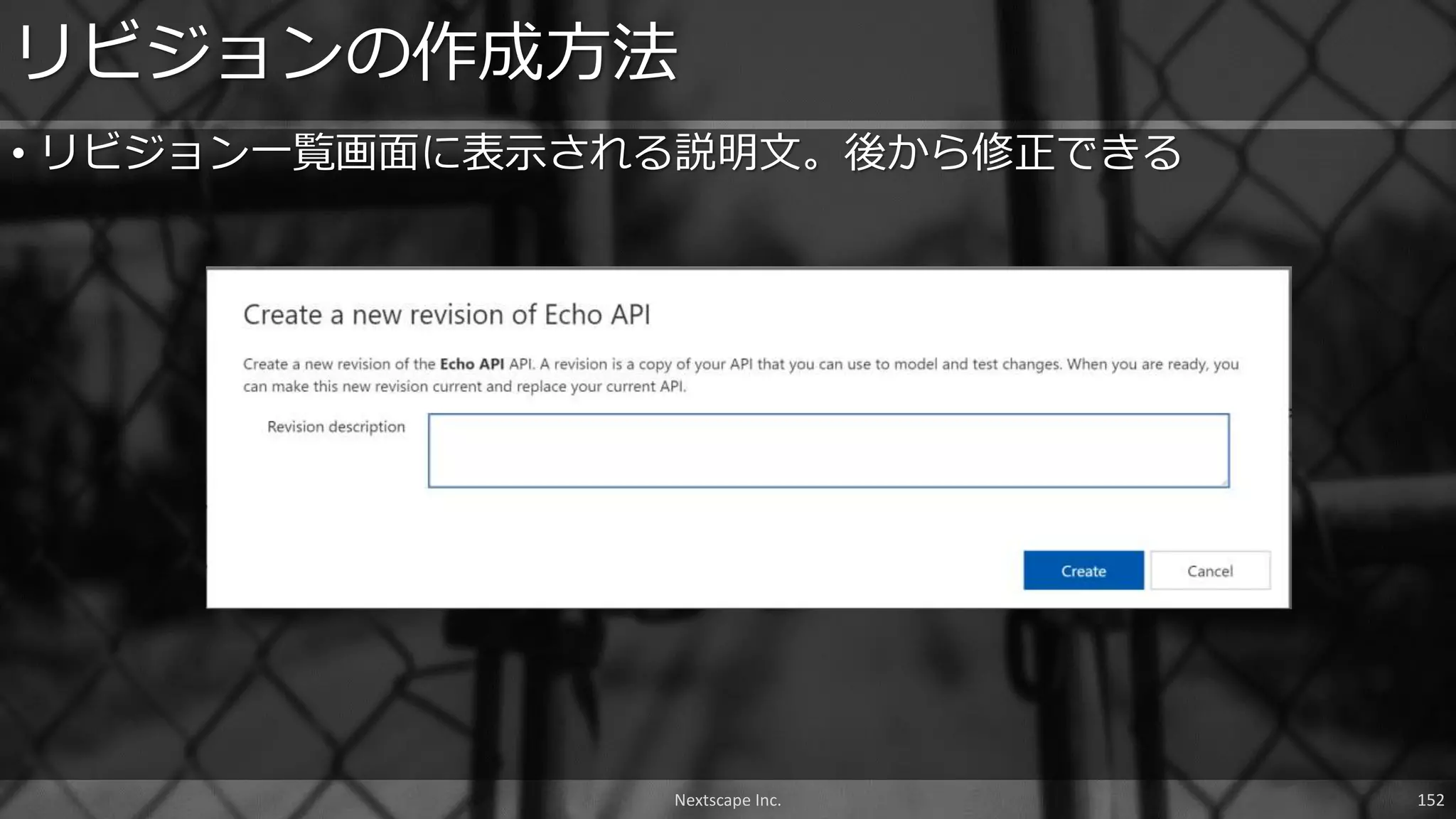Click the blue Create button
Image resolution: width=1456 pixels, height=819 pixels.
tap(1083, 570)
